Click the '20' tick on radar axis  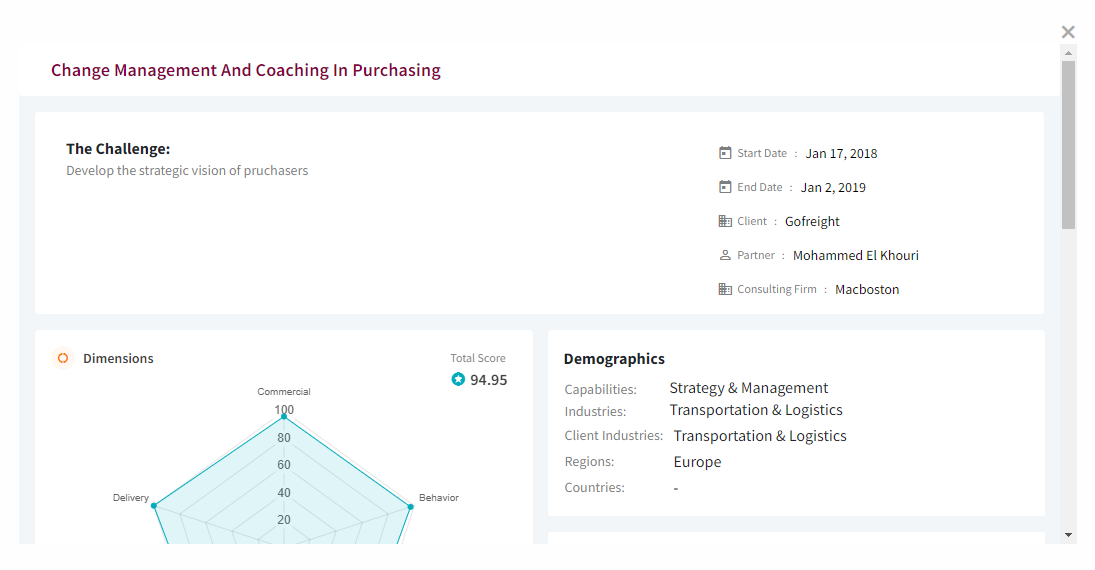point(284,520)
